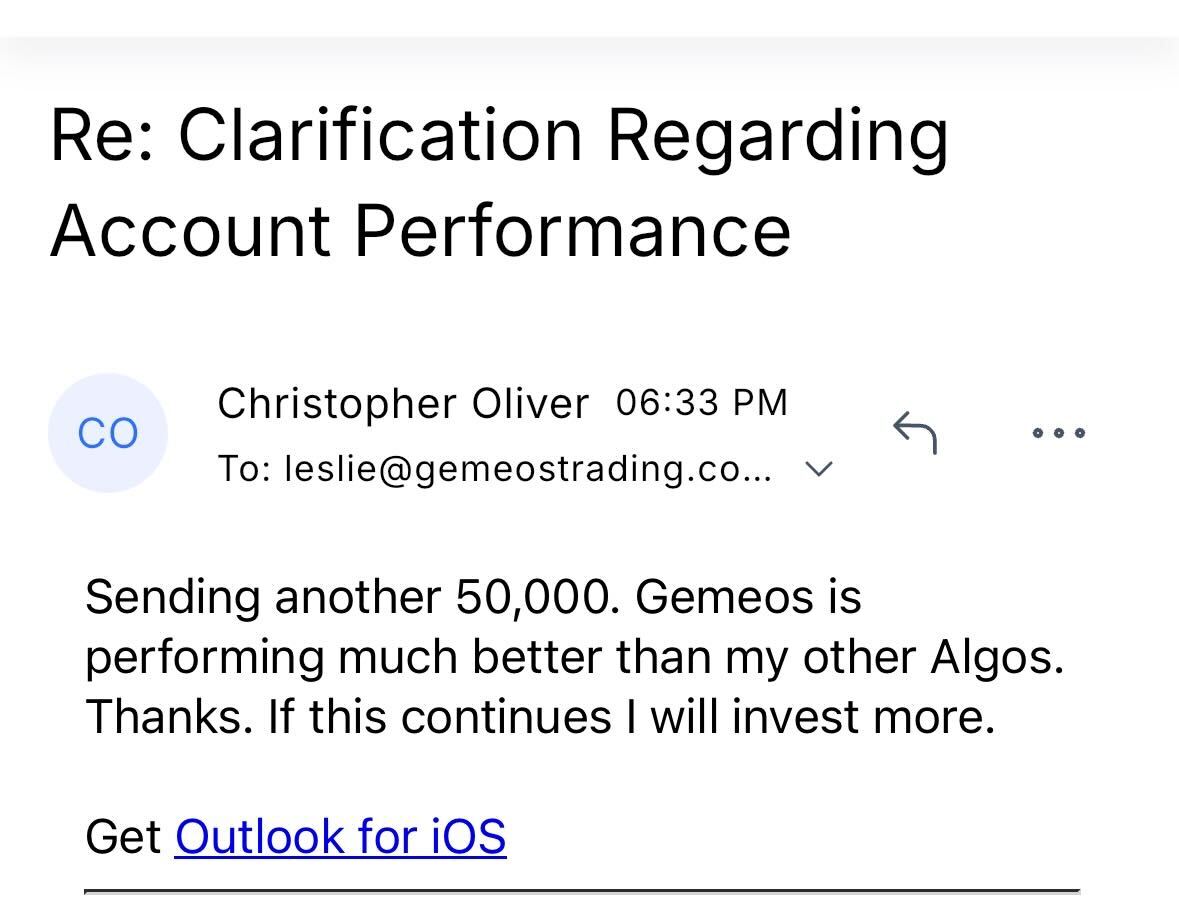1179x911 pixels.
Task: Tap "Account Performance" in the subject
Action: click(420, 229)
